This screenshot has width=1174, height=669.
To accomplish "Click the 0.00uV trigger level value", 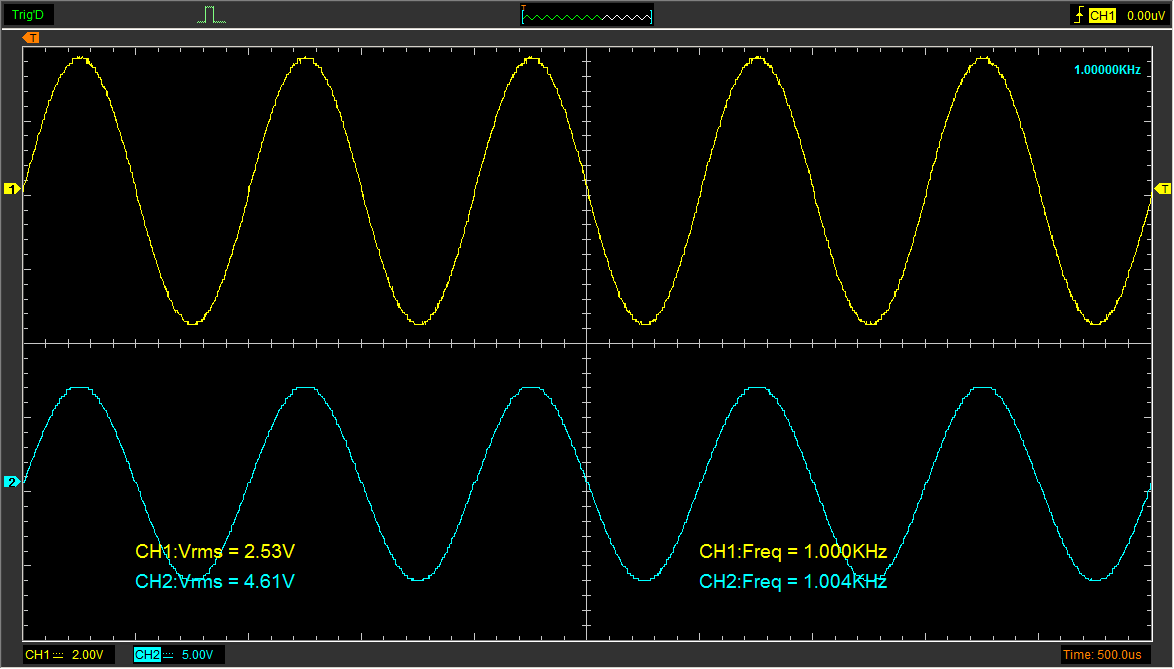I will point(1146,16).
